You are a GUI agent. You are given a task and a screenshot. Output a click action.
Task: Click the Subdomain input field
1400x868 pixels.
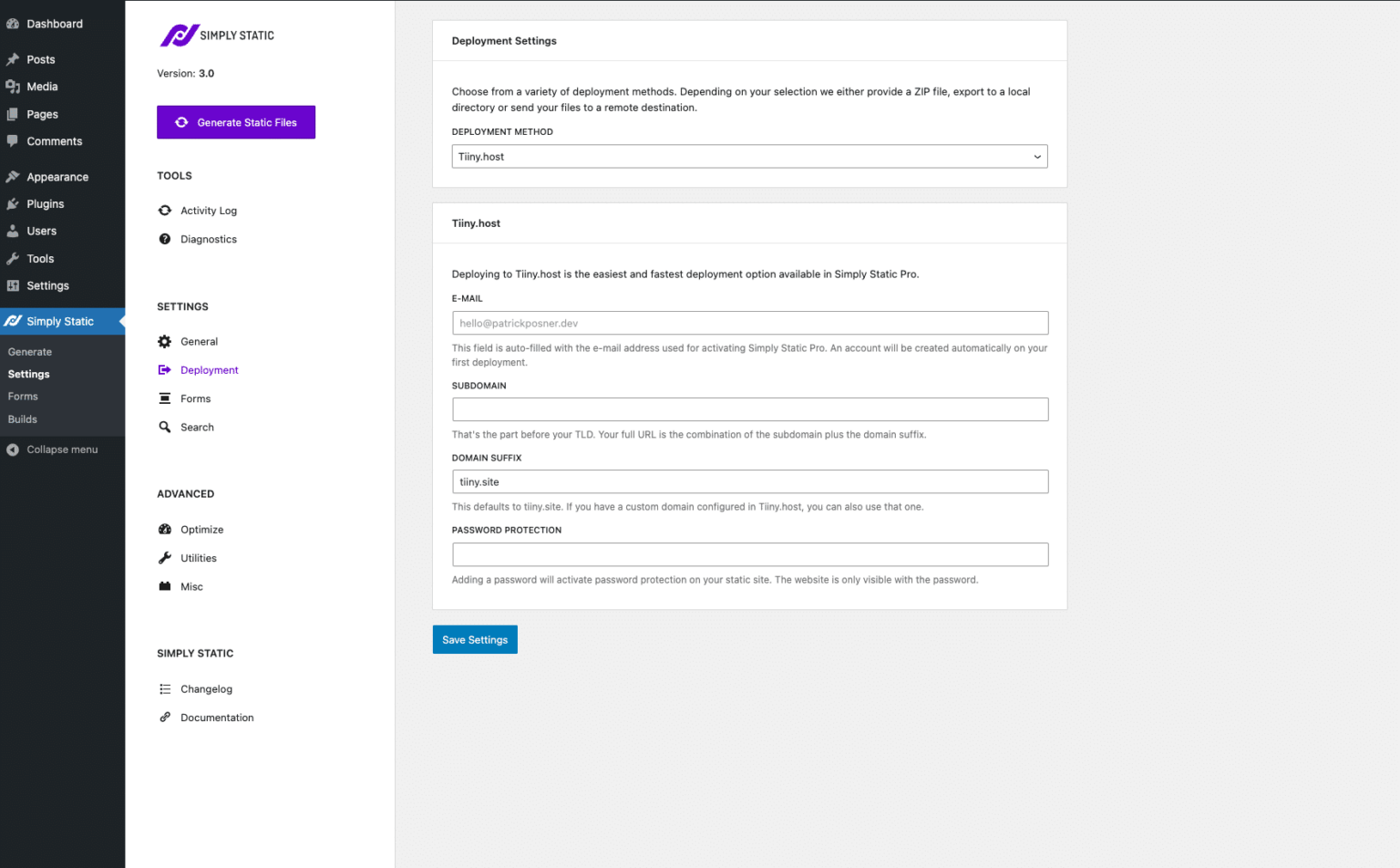pos(750,409)
